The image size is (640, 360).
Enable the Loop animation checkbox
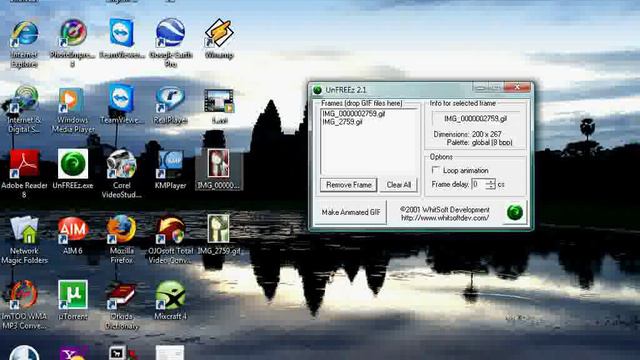point(436,170)
